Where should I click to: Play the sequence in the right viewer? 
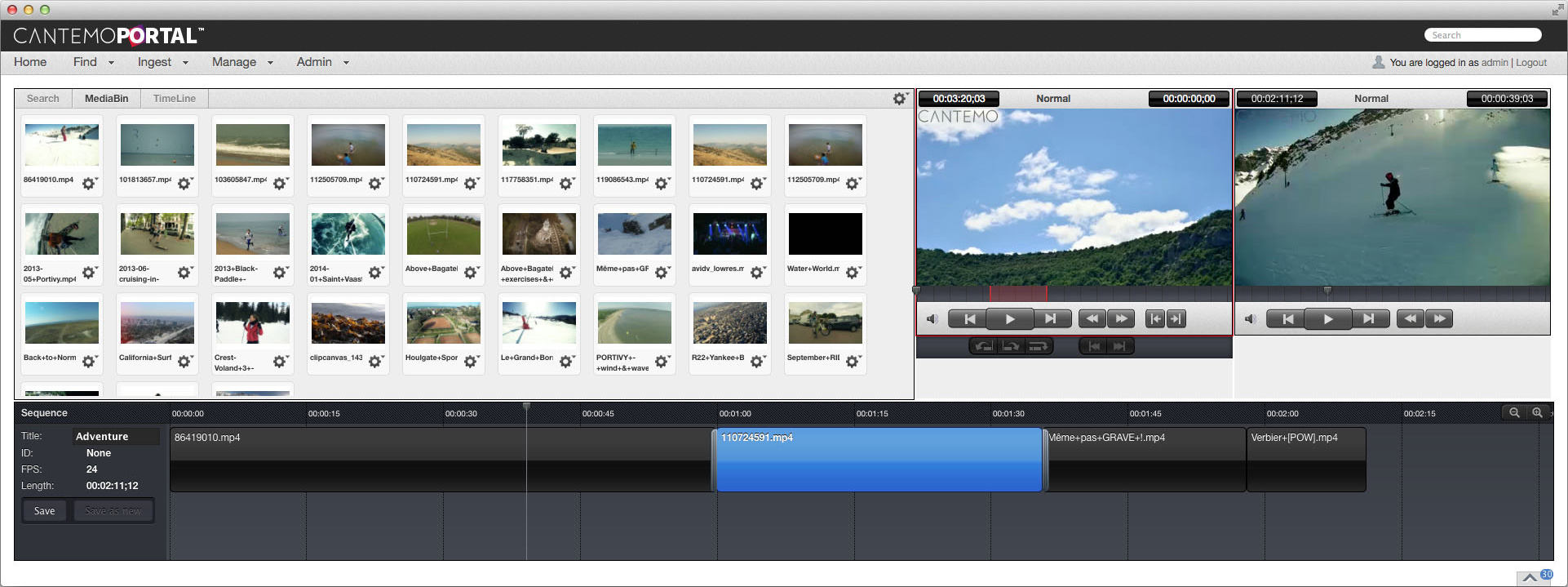pos(1328,319)
